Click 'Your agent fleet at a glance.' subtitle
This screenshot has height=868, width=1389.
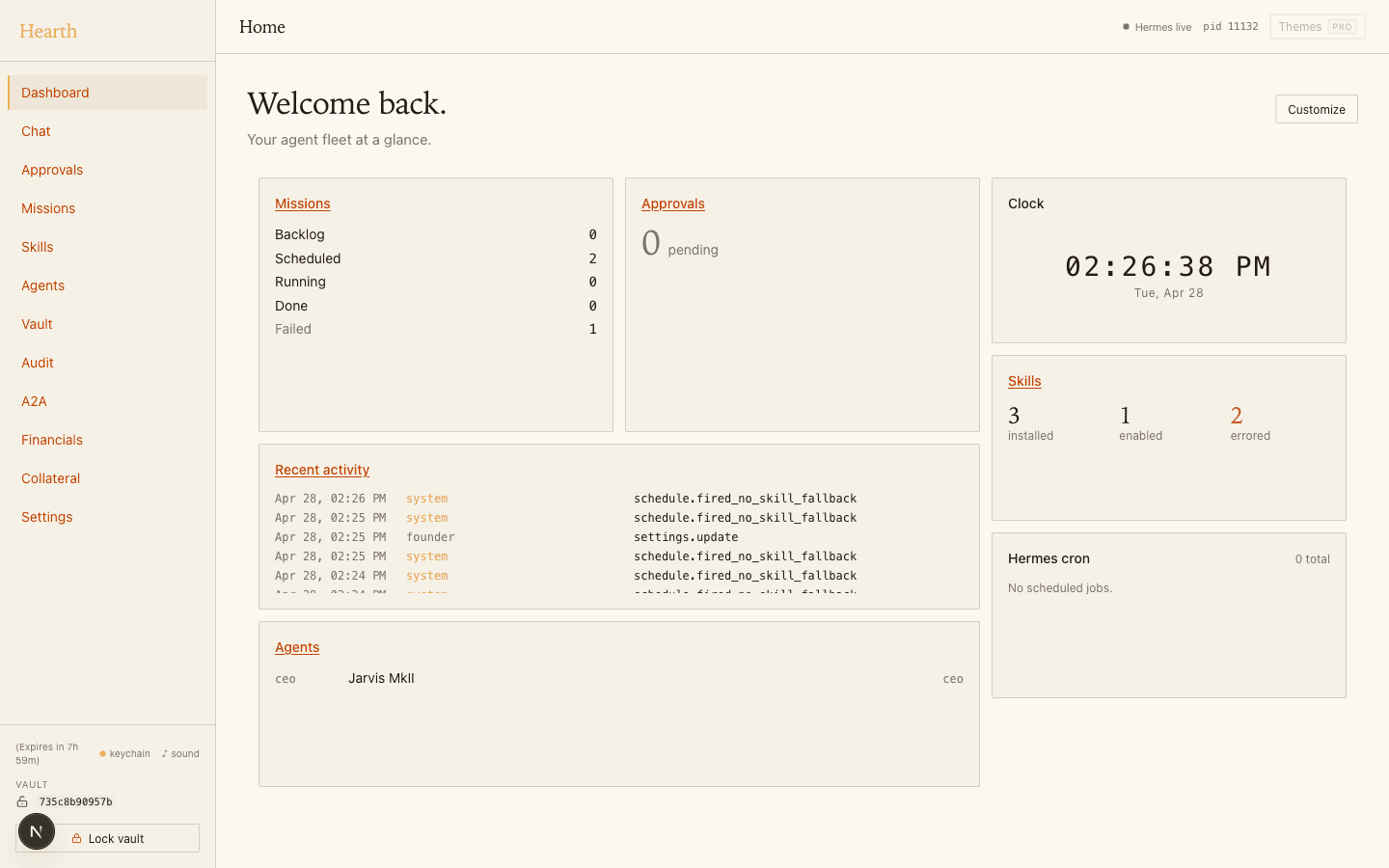coord(340,140)
